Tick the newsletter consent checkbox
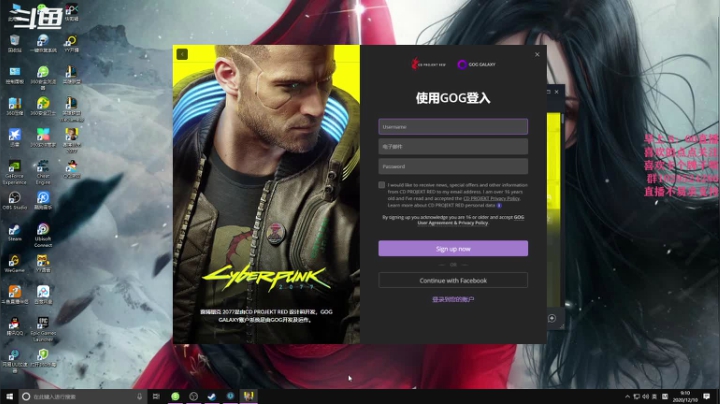720x404 pixels. pyautogui.click(x=382, y=185)
